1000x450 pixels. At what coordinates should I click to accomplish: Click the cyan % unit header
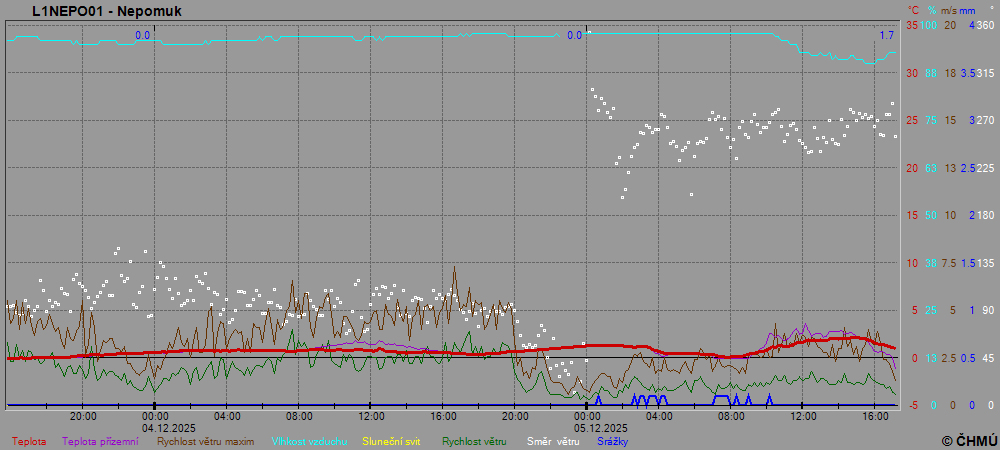coord(931,10)
